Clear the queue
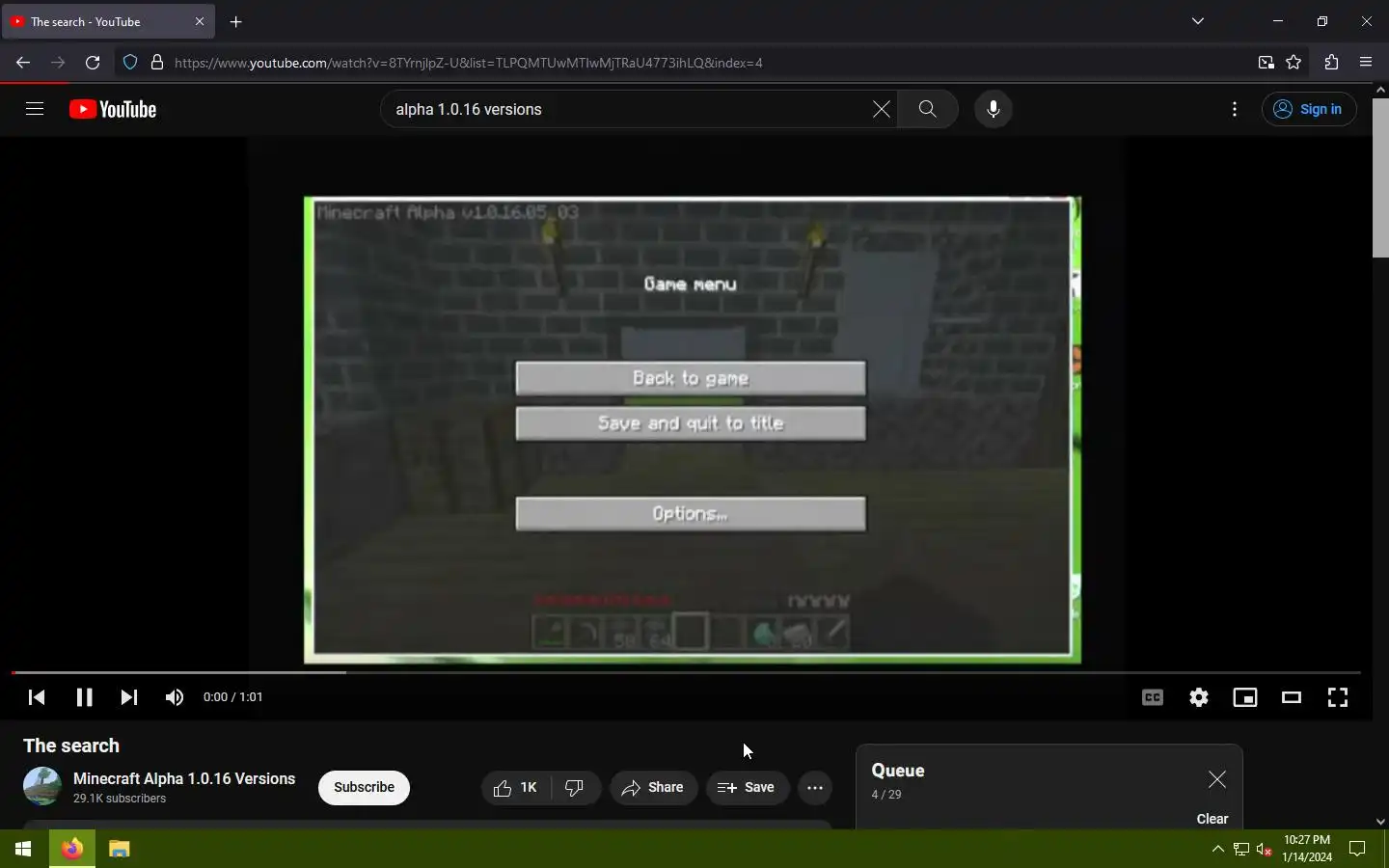The height and width of the screenshot is (868, 1389). [x=1212, y=819]
